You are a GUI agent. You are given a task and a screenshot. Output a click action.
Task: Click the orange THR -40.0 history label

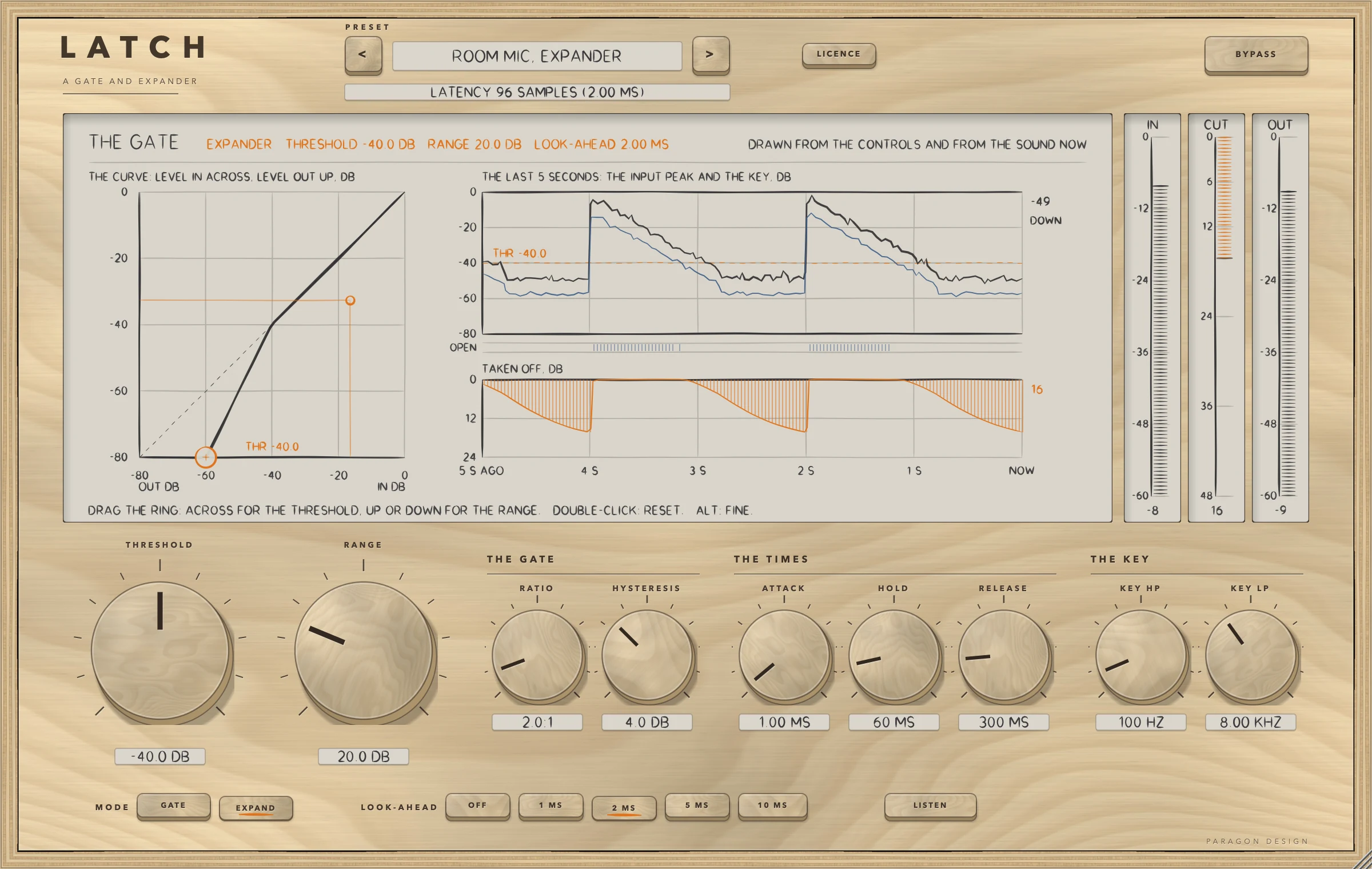tap(520, 253)
